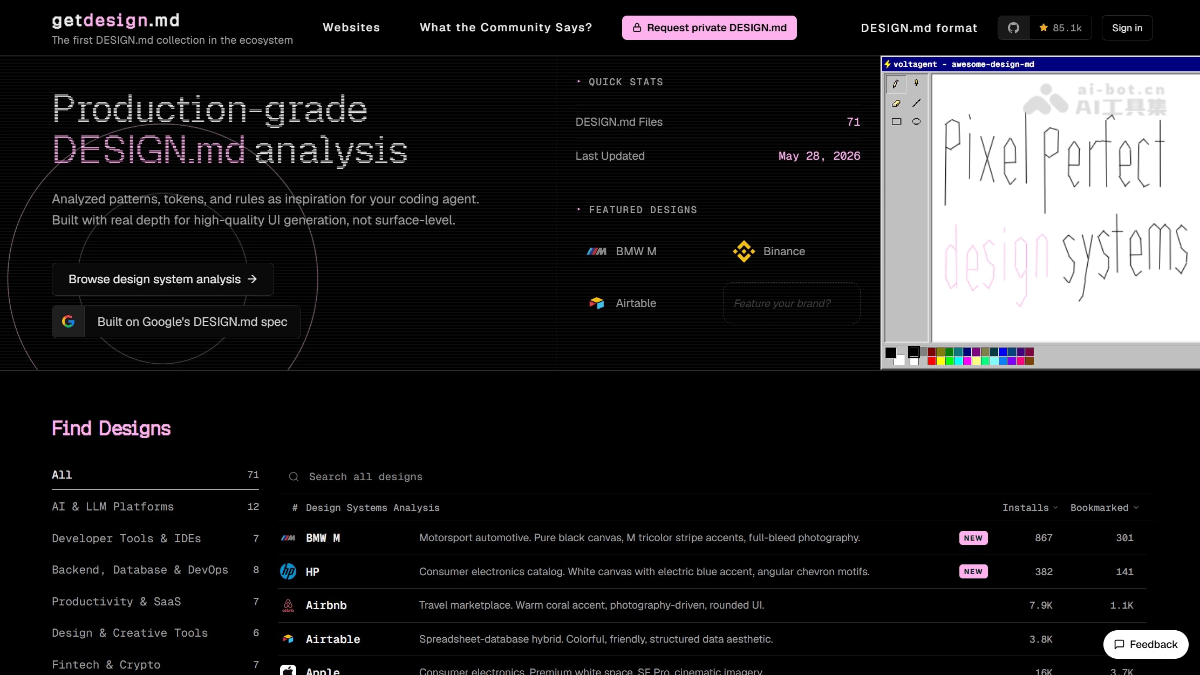This screenshot has width=1200, height=675.
Task: Click the getdesign.md site logo
Action: tap(116, 20)
